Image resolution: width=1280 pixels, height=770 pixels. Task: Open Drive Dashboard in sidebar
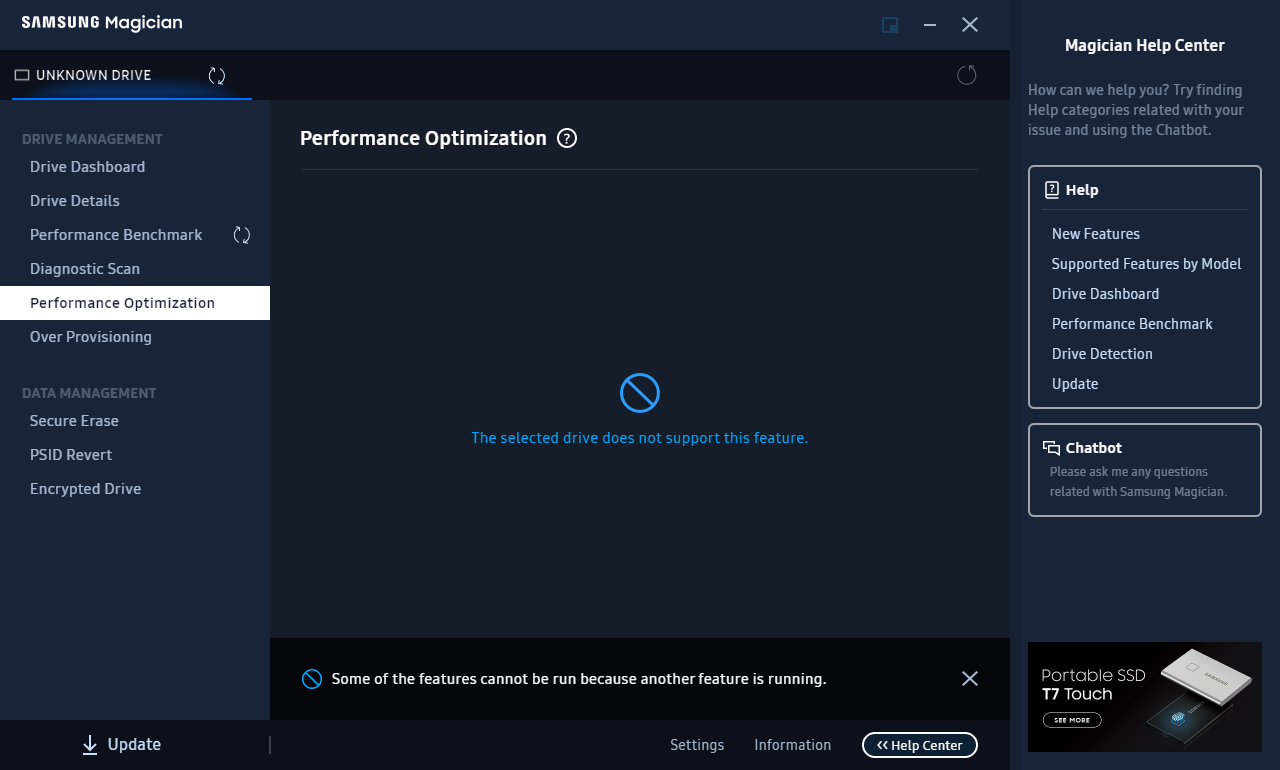pyautogui.click(x=87, y=167)
